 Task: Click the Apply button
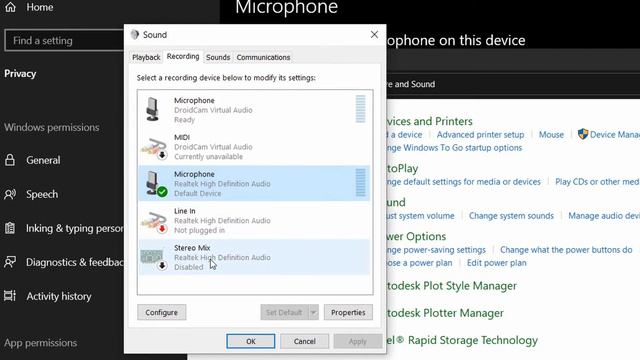pyautogui.click(x=358, y=341)
